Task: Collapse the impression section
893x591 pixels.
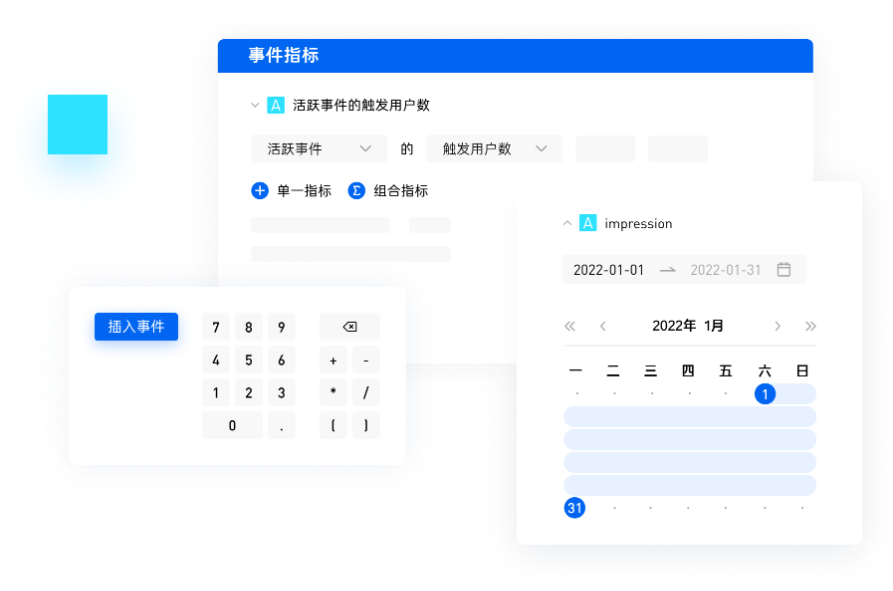Action: [567, 223]
